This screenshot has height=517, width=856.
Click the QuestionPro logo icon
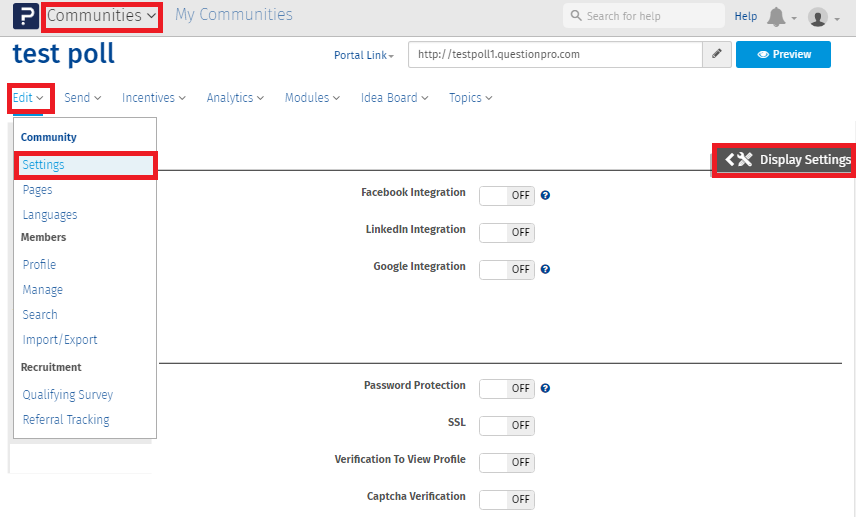[25, 16]
